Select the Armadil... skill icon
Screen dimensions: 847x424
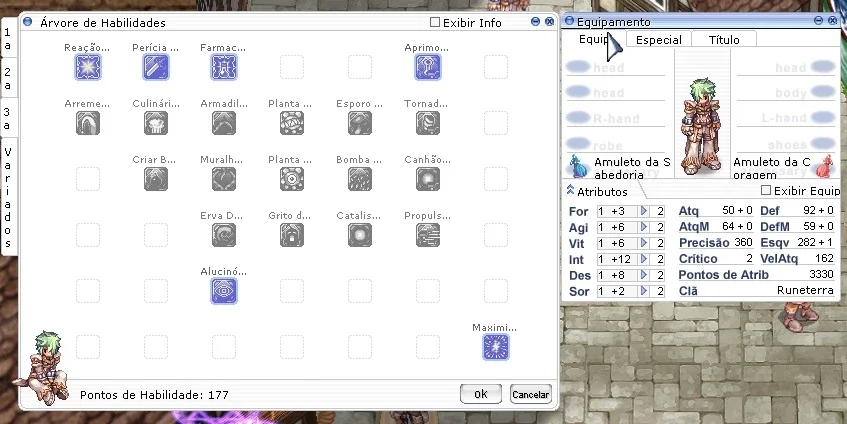224,123
